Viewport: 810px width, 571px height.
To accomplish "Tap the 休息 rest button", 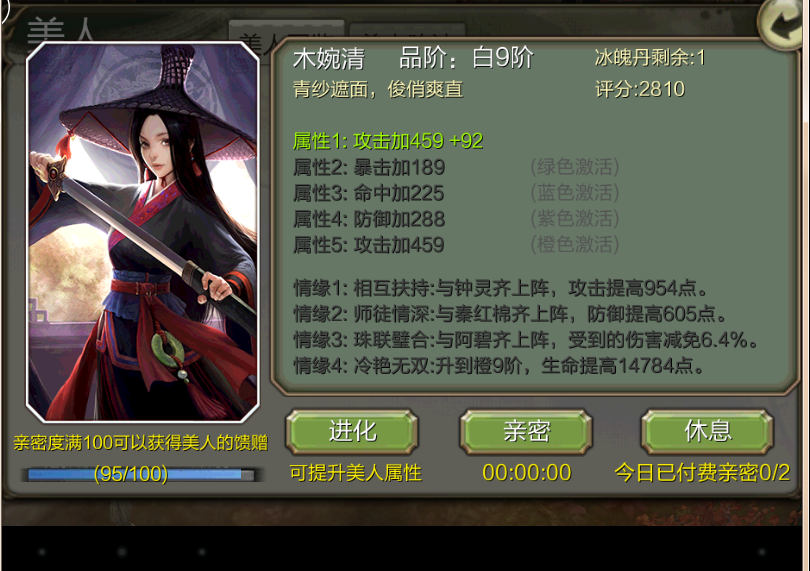I will (707, 431).
